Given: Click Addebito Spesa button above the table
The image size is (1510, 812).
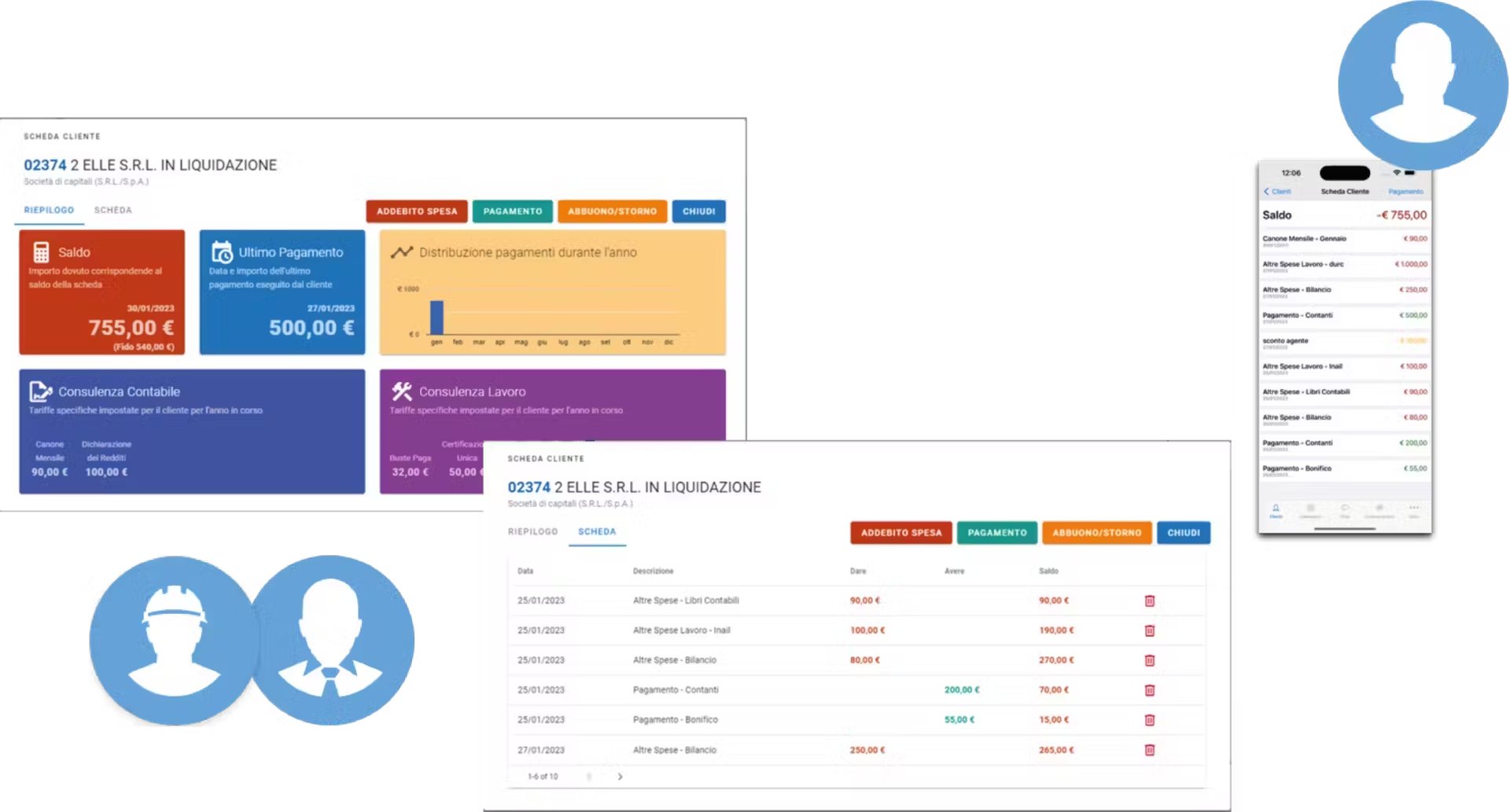Looking at the screenshot, I should [x=901, y=533].
